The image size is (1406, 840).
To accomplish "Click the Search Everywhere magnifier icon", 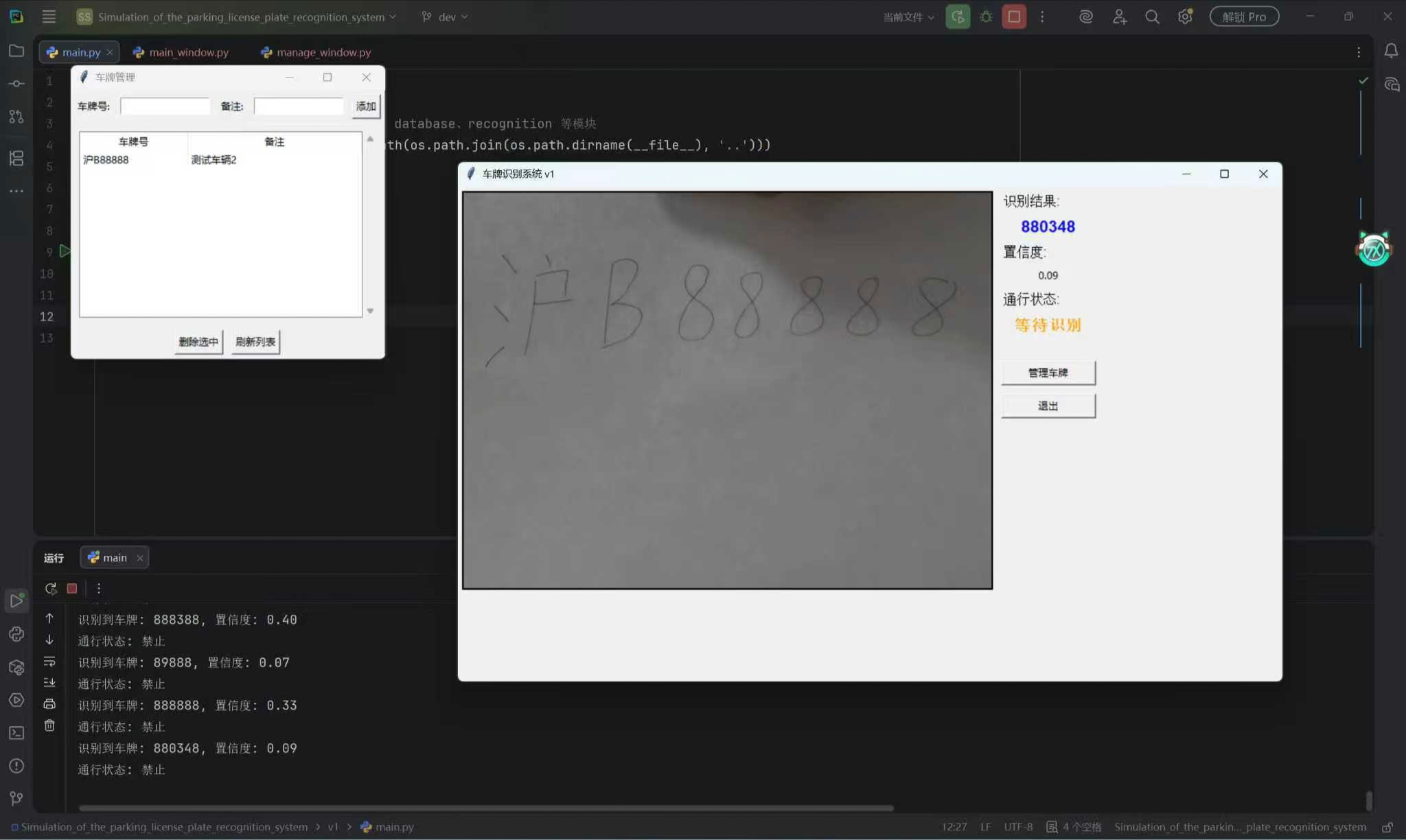I will (1152, 16).
